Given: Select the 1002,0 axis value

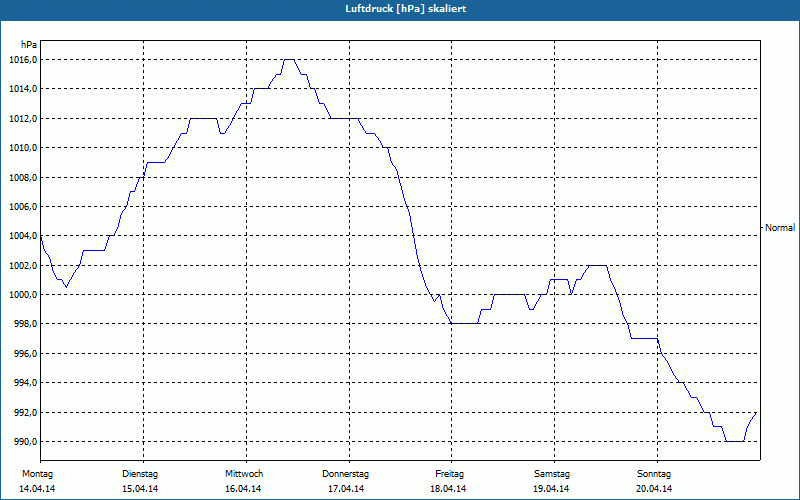Looking at the screenshot, I should click(23, 265).
